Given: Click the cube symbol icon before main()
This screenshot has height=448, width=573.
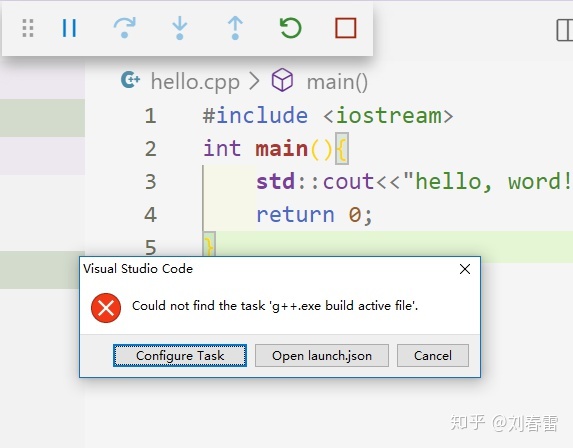Looking at the screenshot, I should 282,80.
